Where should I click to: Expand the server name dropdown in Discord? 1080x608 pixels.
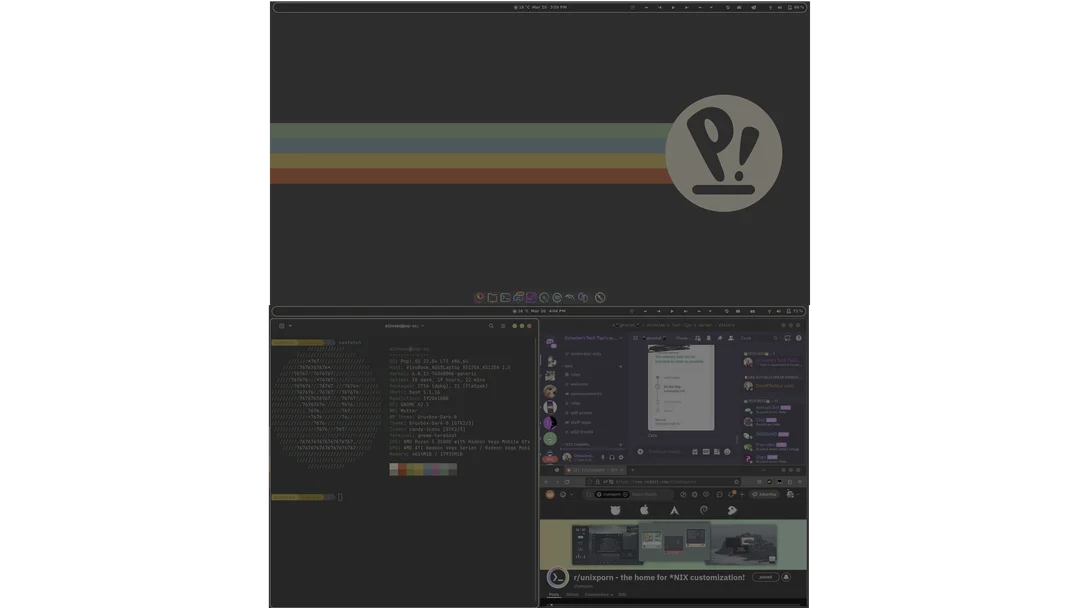(620, 338)
